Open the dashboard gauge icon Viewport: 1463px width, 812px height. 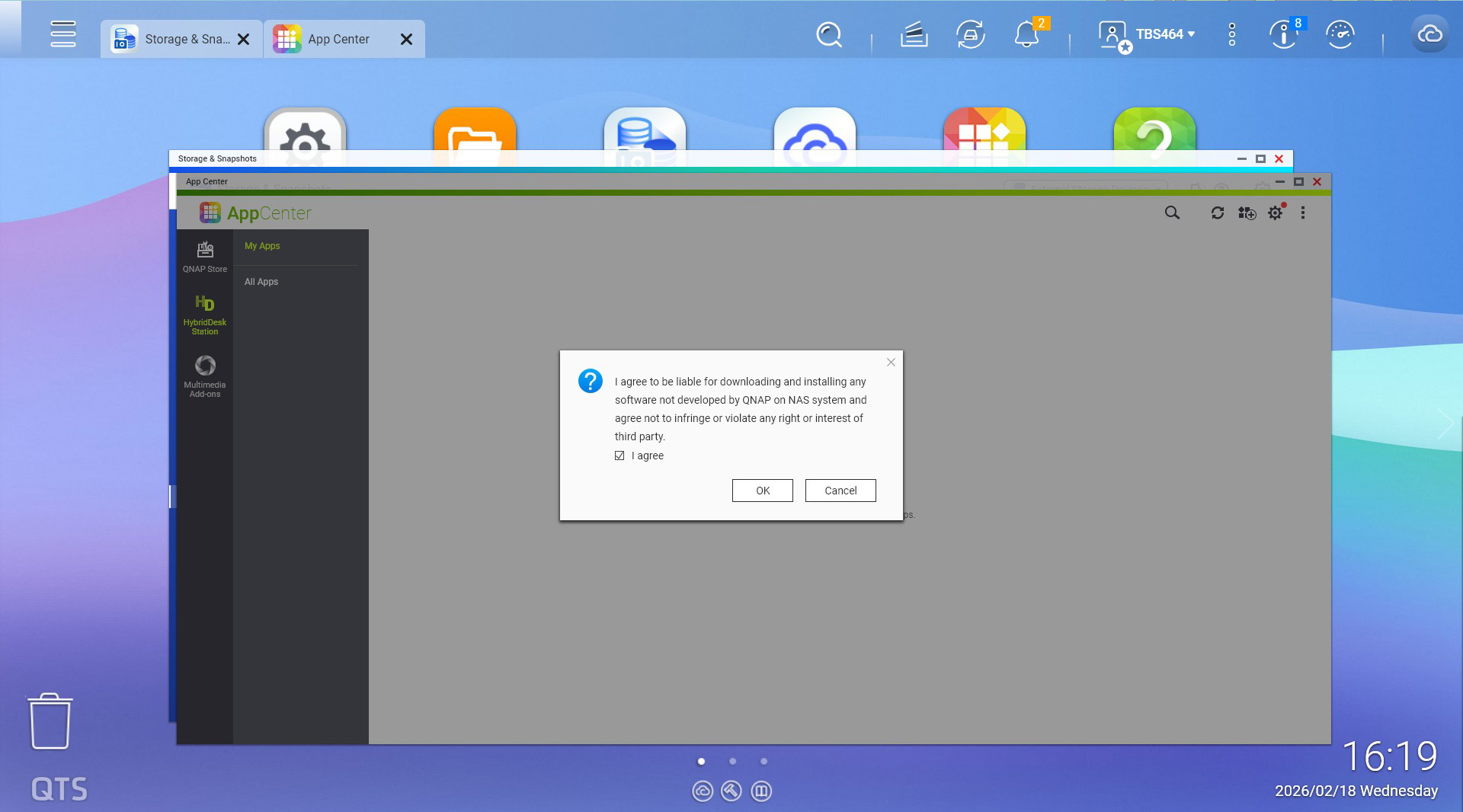coord(1340,34)
